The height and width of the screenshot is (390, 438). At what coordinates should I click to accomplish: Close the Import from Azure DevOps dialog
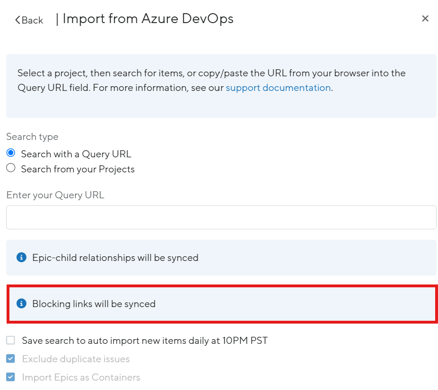(425, 18)
